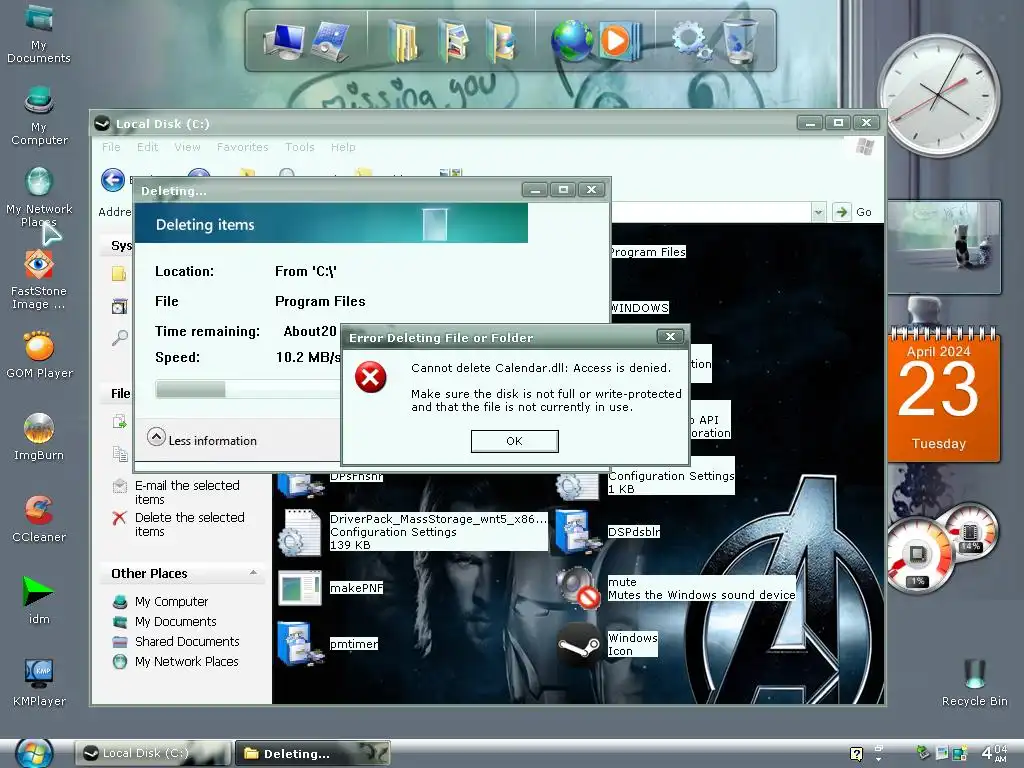
Task: Open the music folder icon in dock
Action: click(501, 41)
